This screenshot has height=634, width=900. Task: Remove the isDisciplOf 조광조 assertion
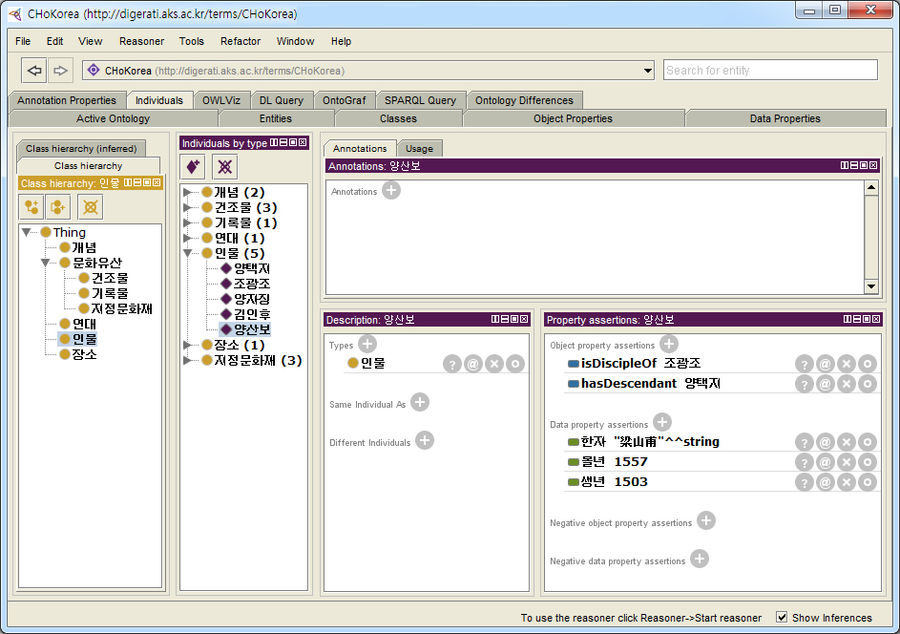[846, 364]
